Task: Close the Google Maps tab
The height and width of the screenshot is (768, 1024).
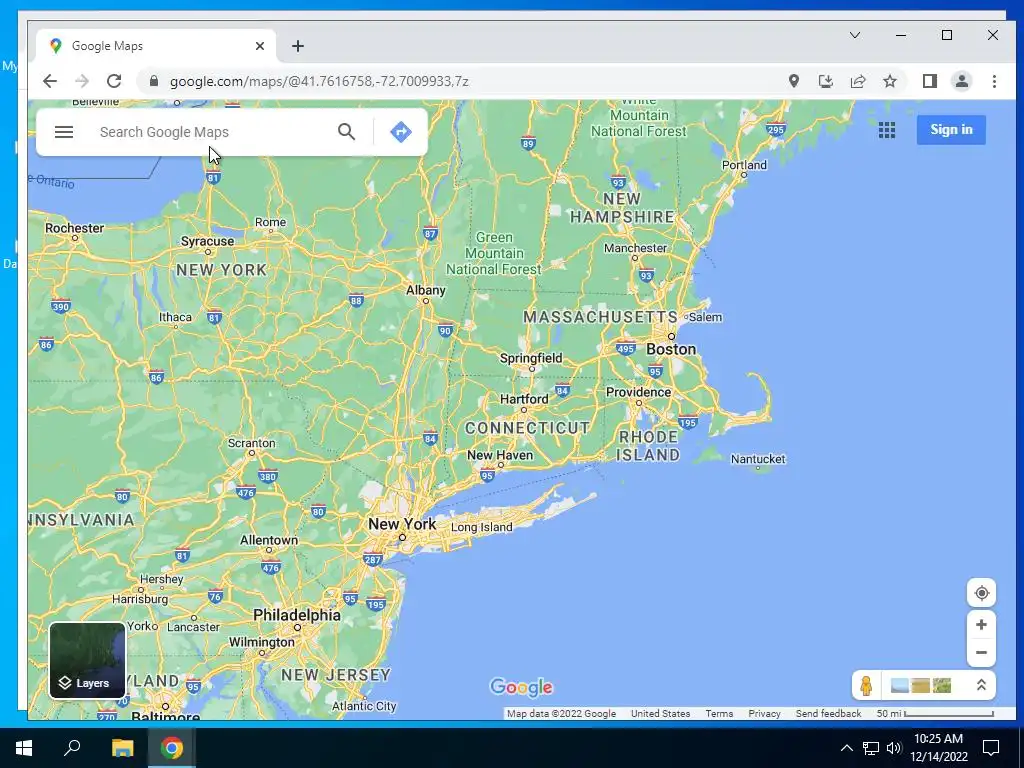Action: 260,46
